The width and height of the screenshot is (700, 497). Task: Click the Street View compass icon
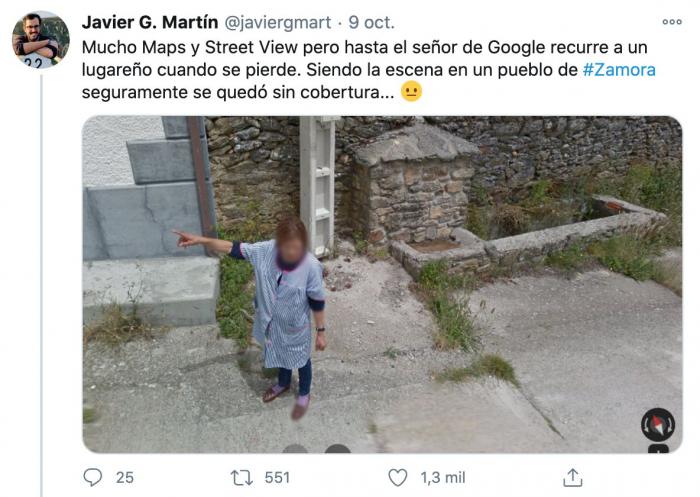[657, 425]
